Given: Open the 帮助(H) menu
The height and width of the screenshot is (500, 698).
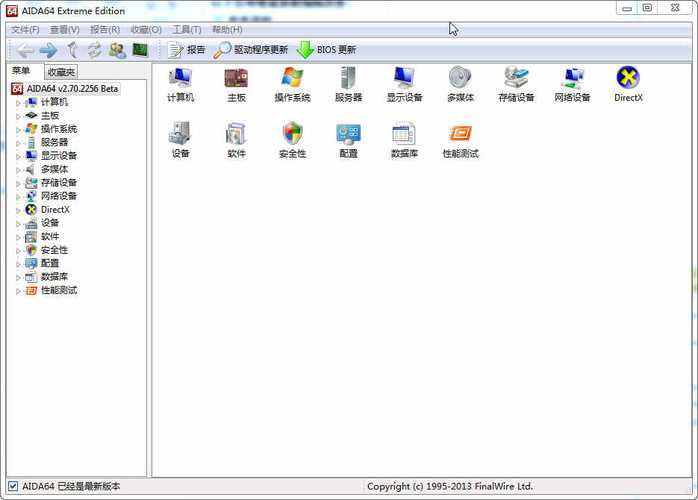Looking at the screenshot, I should coord(227,30).
